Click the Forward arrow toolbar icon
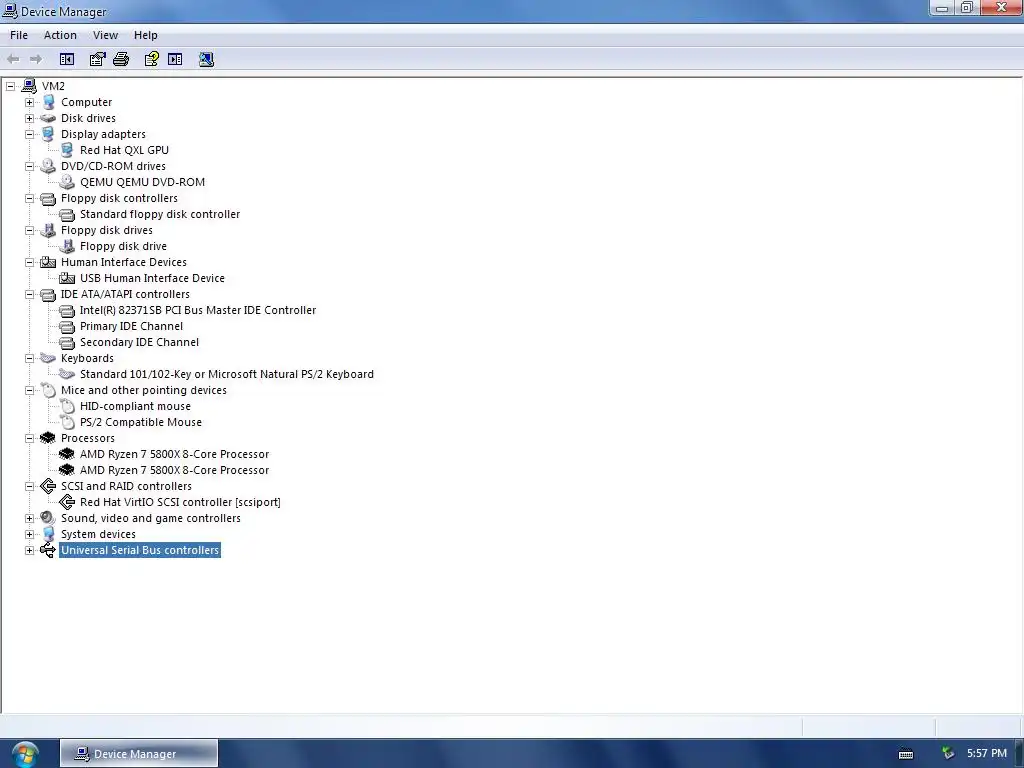1024x768 pixels. (36, 59)
